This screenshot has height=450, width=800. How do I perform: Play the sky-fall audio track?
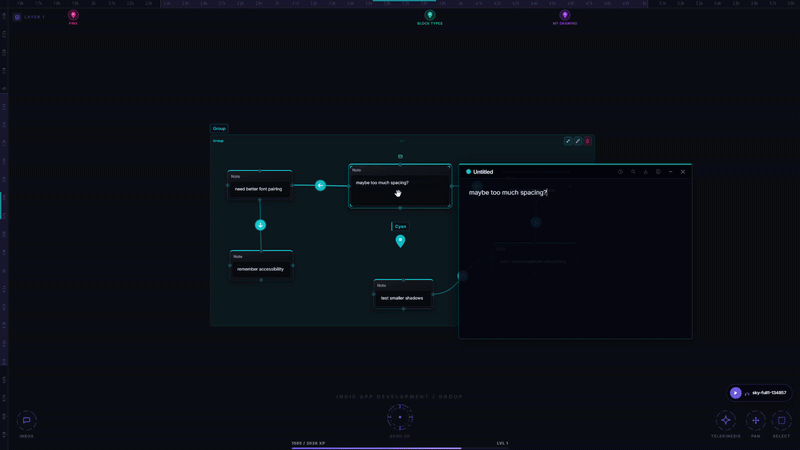click(735, 393)
